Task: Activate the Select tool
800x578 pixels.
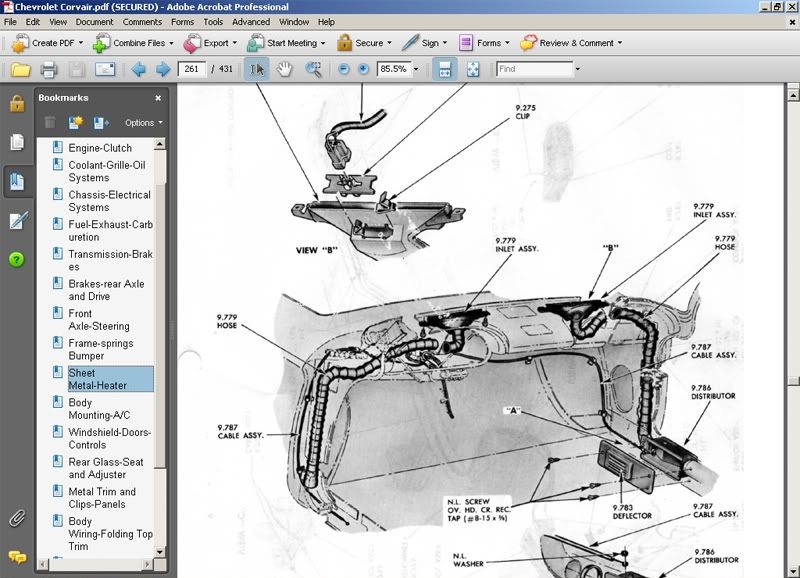Action: pyautogui.click(x=257, y=69)
